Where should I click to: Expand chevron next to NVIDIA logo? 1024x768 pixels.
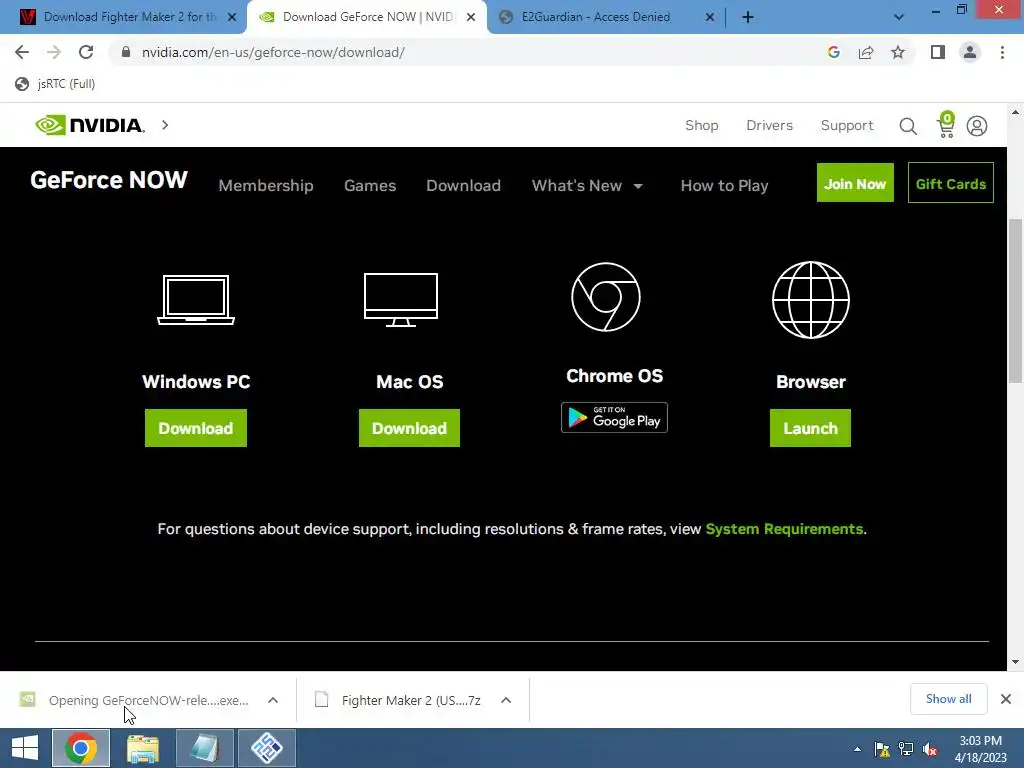point(165,125)
